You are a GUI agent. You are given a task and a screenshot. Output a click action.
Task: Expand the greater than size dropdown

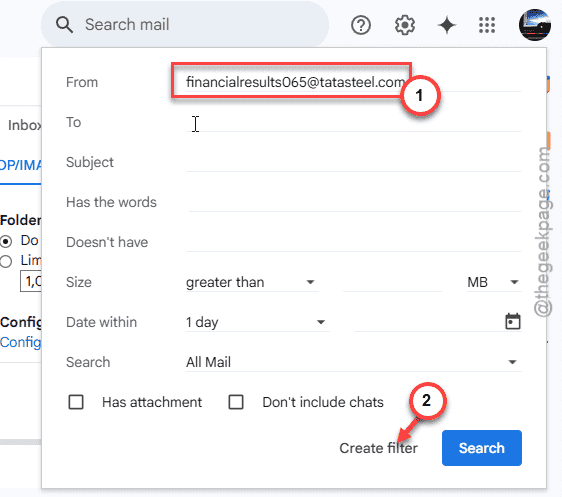click(x=252, y=282)
